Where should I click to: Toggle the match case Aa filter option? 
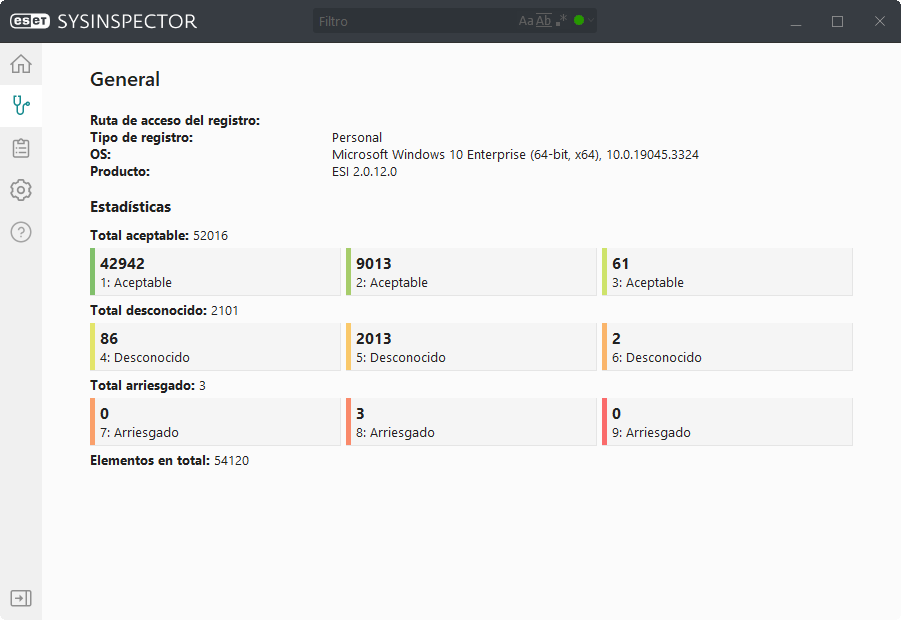pyautogui.click(x=526, y=21)
